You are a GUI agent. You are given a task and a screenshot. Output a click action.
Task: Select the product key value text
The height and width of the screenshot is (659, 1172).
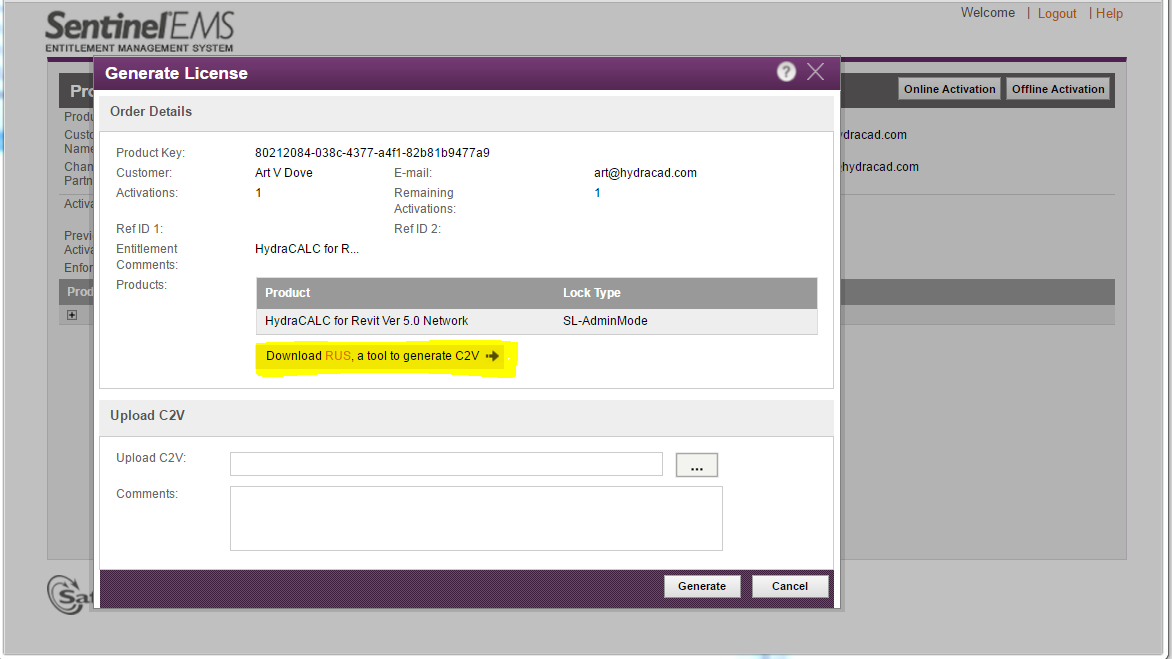pos(372,152)
